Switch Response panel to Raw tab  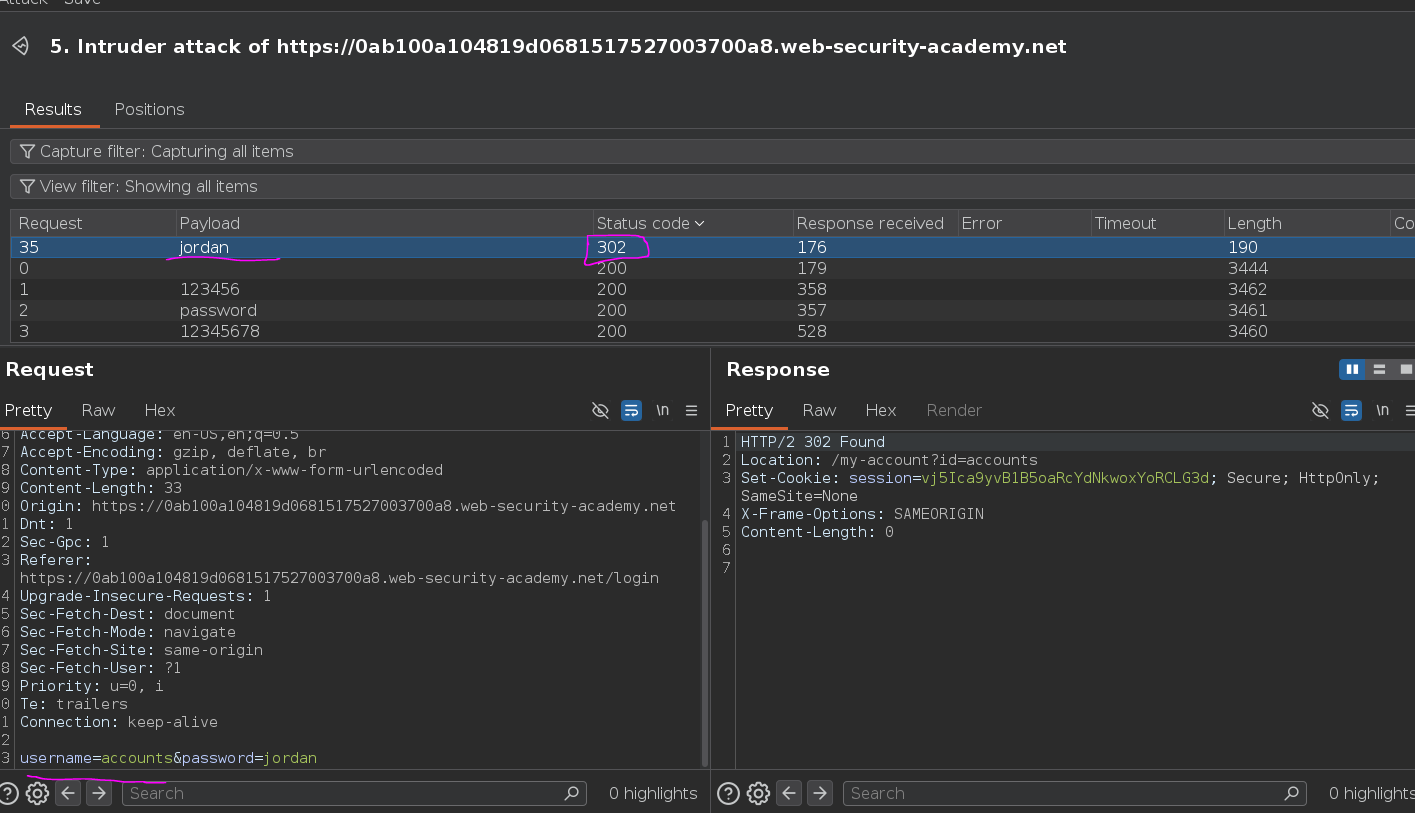click(819, 410)
